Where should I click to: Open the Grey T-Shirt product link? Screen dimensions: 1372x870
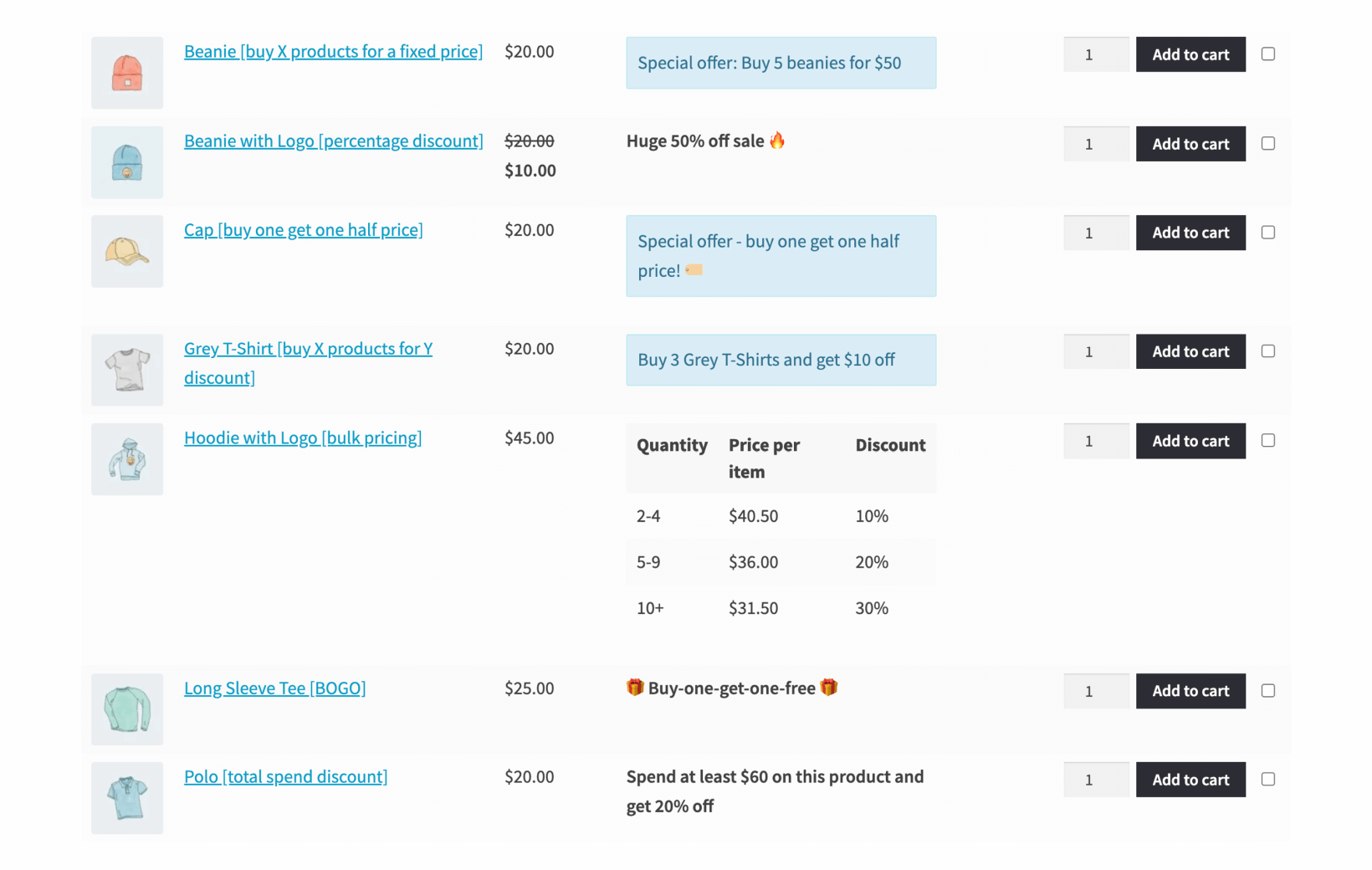(308, 348)
